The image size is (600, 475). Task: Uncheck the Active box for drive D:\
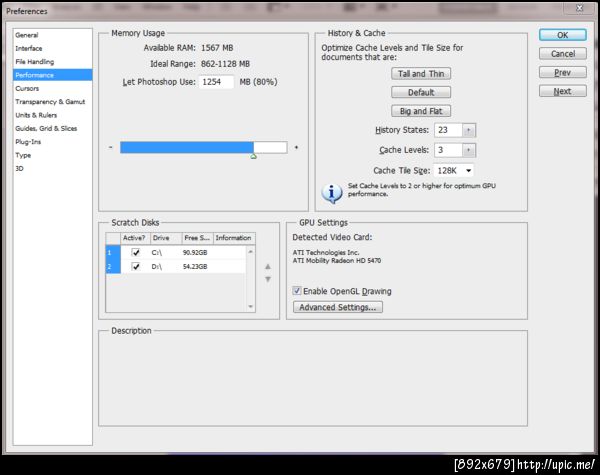click(x=135, y=266)
